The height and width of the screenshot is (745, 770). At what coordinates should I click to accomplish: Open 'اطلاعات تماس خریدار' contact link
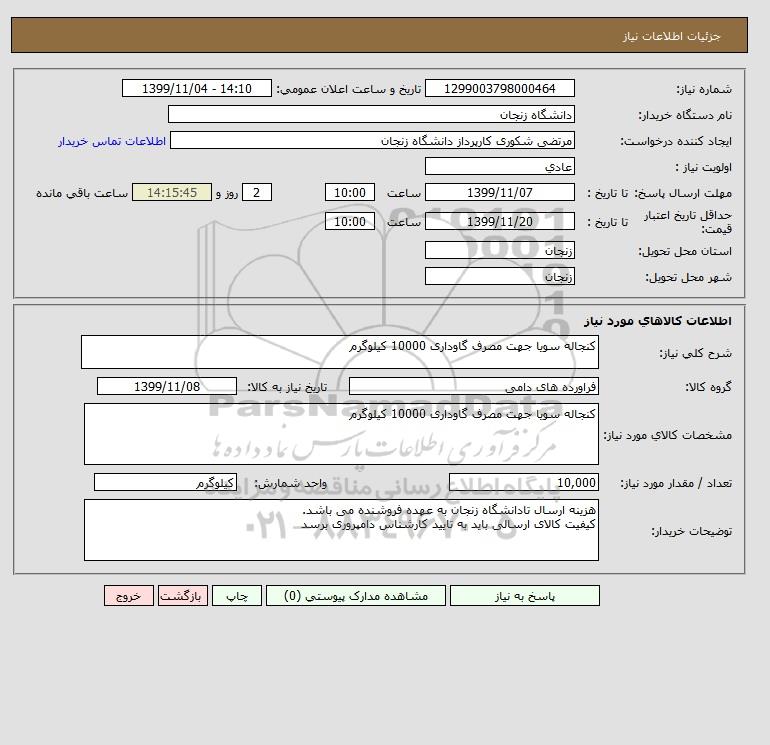pyautogui.click(x=112, y=141)
